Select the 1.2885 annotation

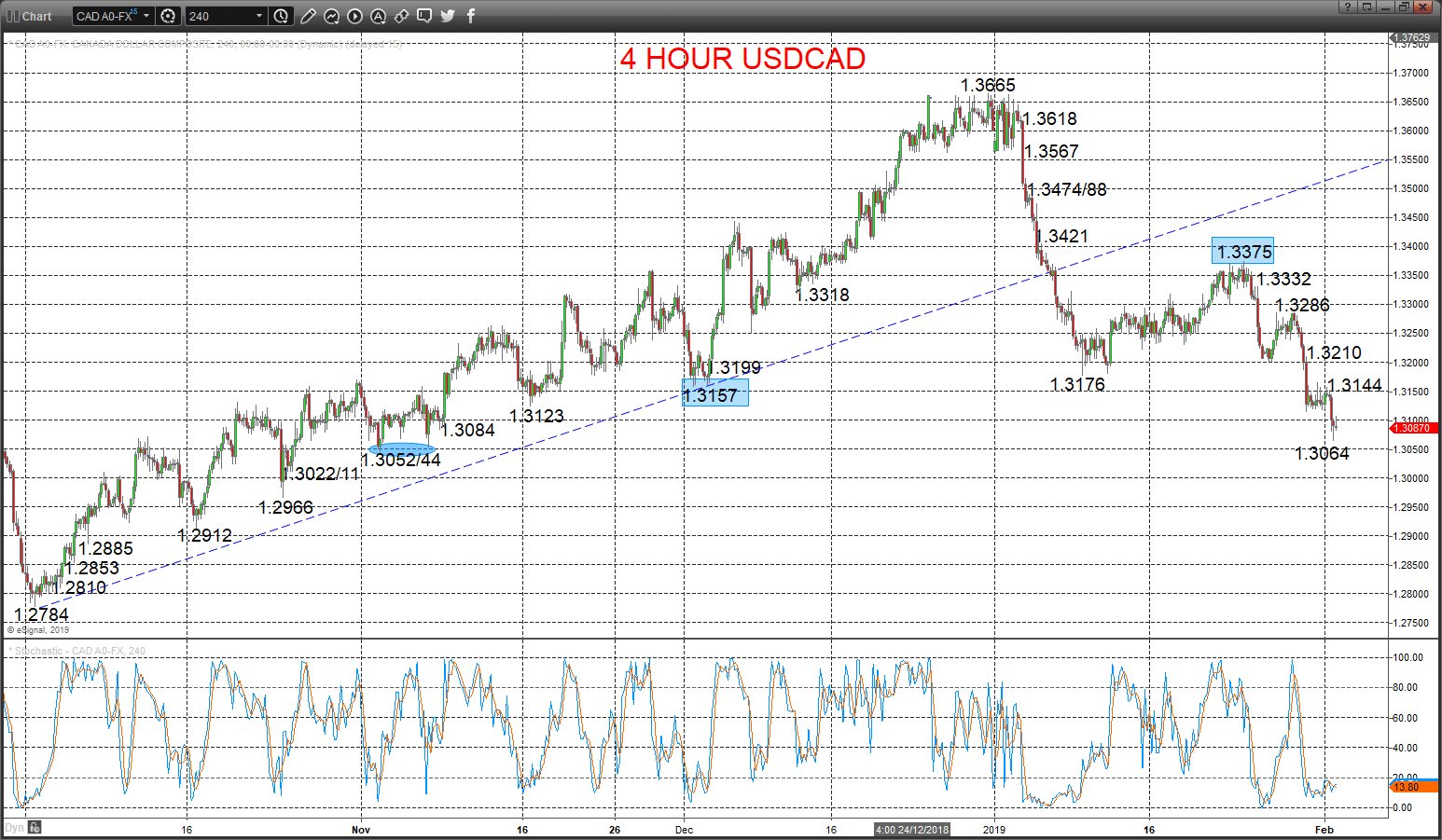click(x=105, y=548)
